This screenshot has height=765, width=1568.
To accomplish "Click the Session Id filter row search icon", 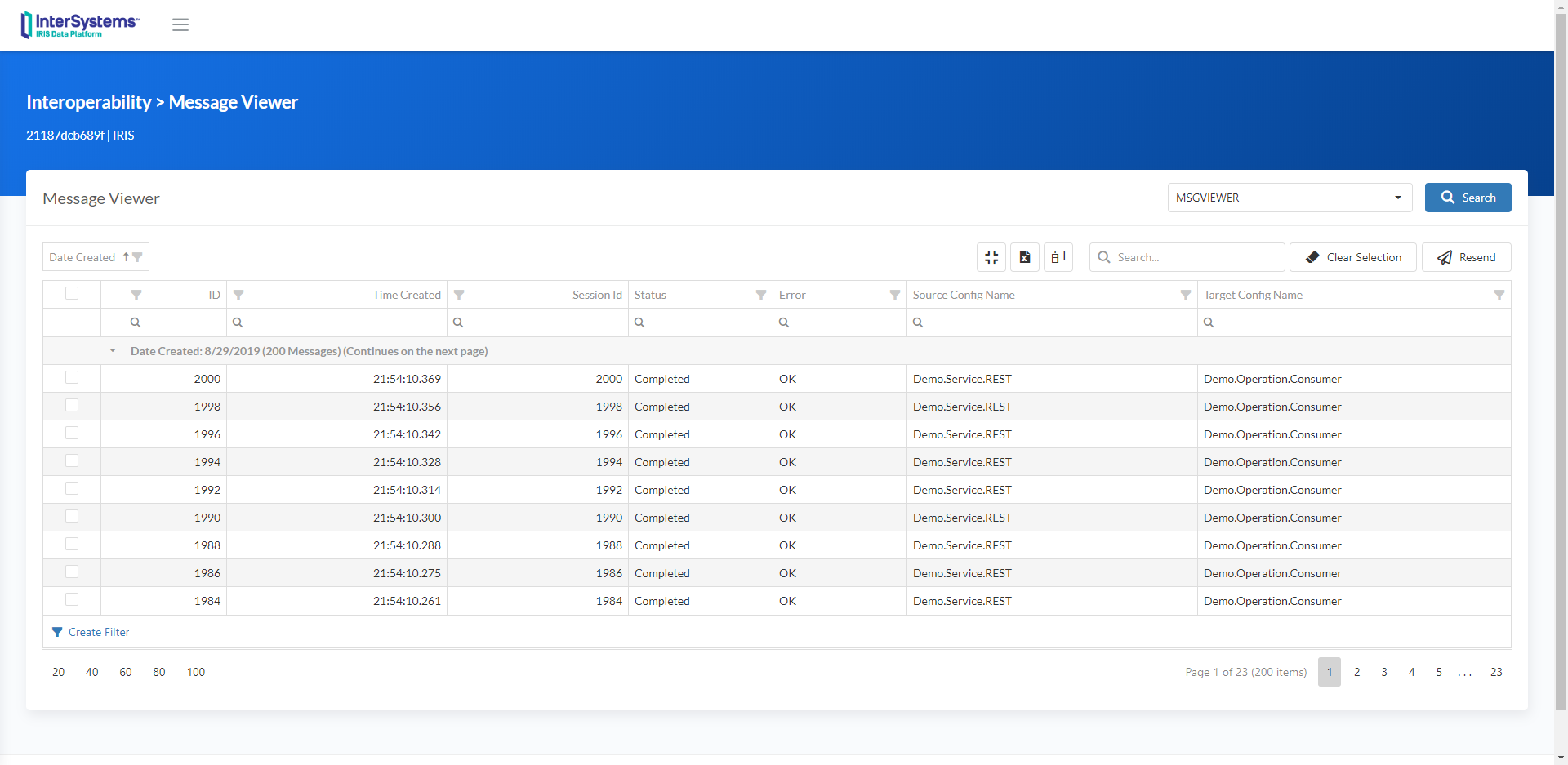I will 458,322.
